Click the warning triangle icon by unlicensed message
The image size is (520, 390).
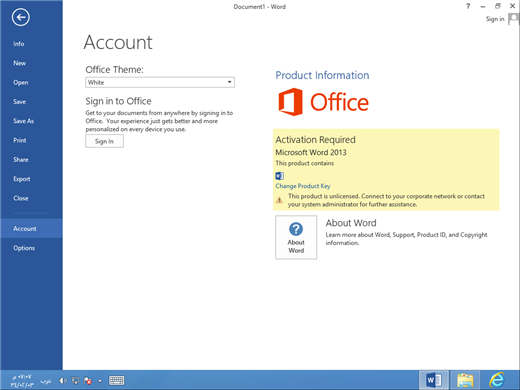coord(279,200)
